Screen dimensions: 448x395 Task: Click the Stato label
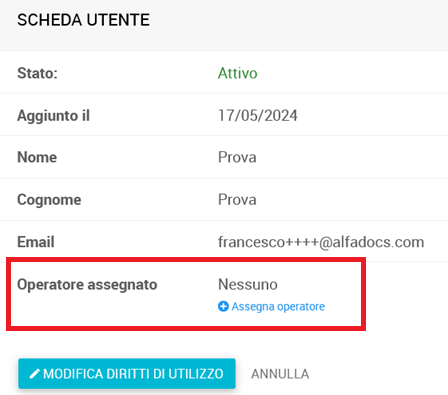coord(37,73)
